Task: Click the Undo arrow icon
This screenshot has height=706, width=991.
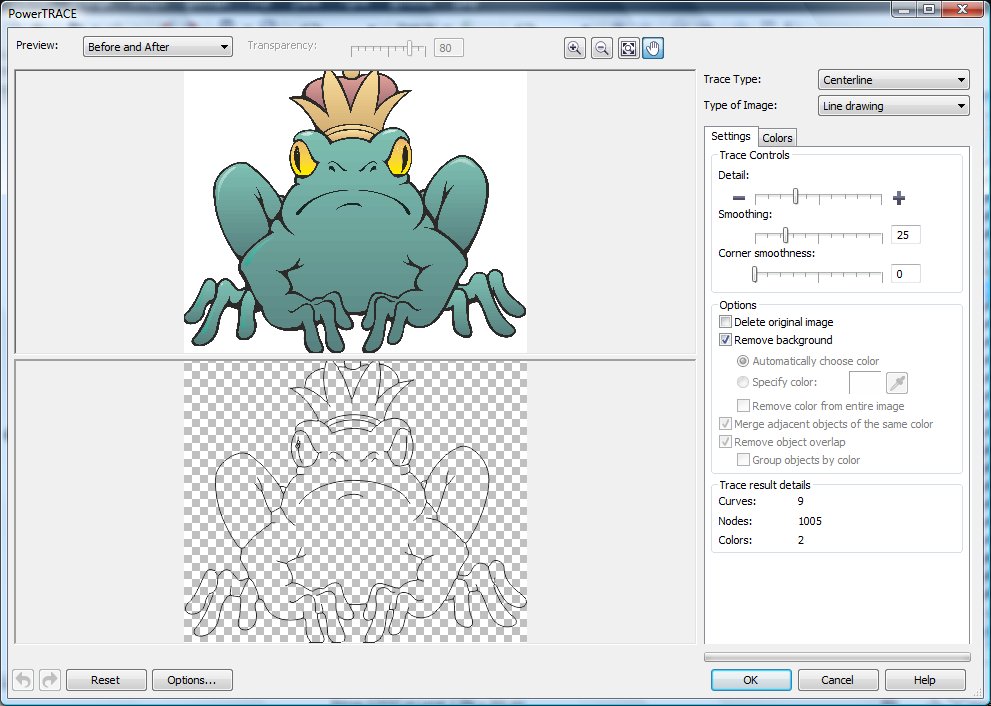Action: click(24, 680)
